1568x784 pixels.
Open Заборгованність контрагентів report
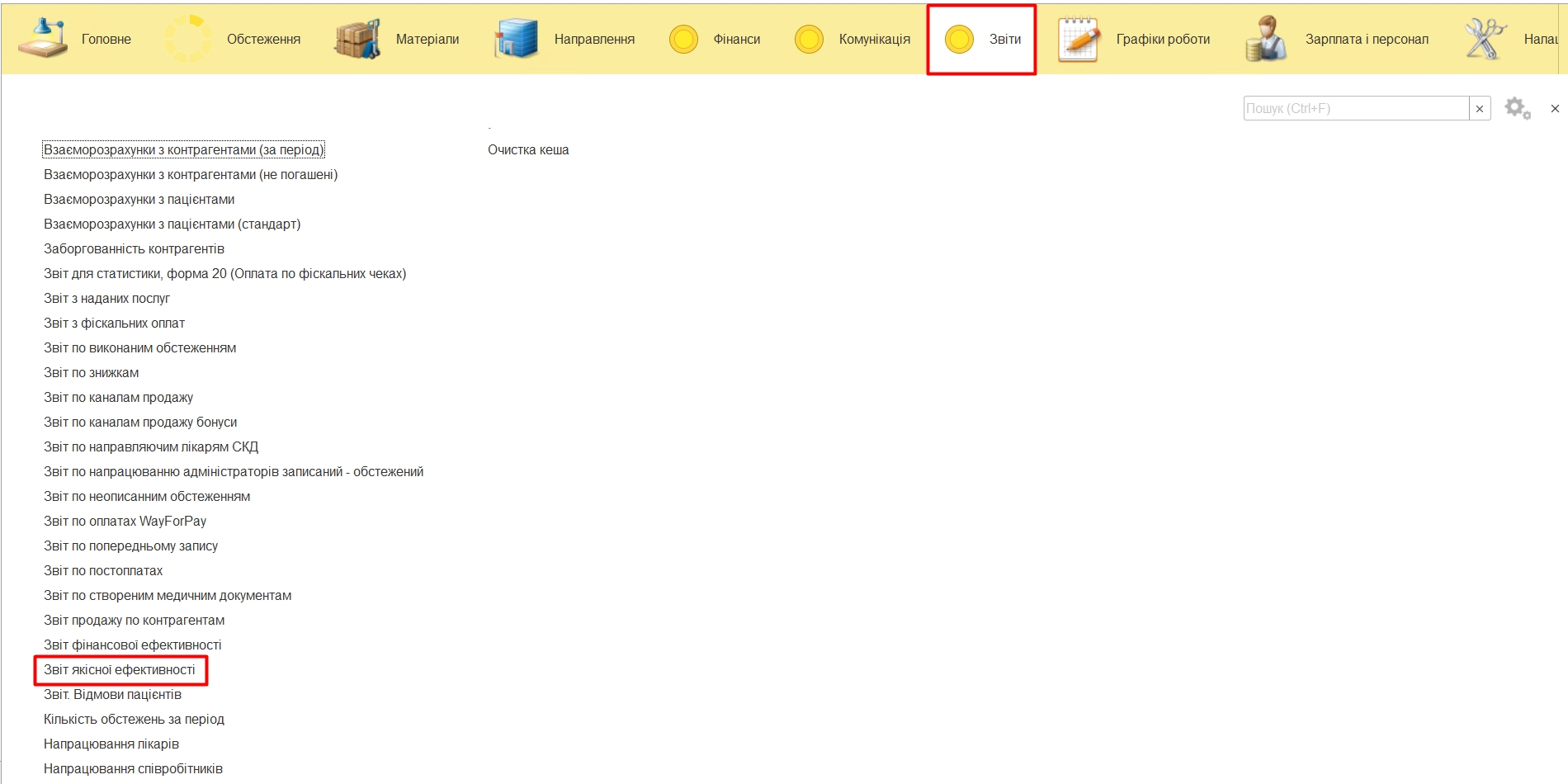tap(134, 249)
